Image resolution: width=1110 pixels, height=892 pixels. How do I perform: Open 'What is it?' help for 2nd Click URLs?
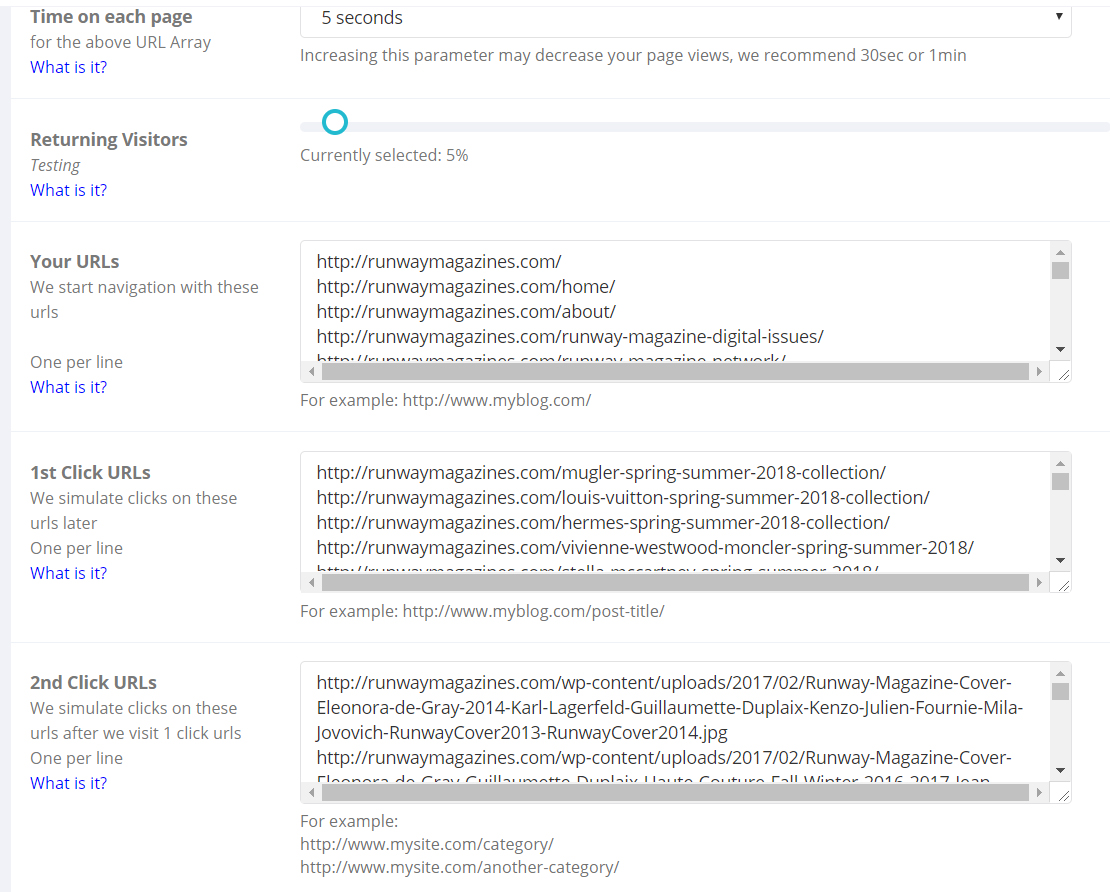click(x=68, y=783)
